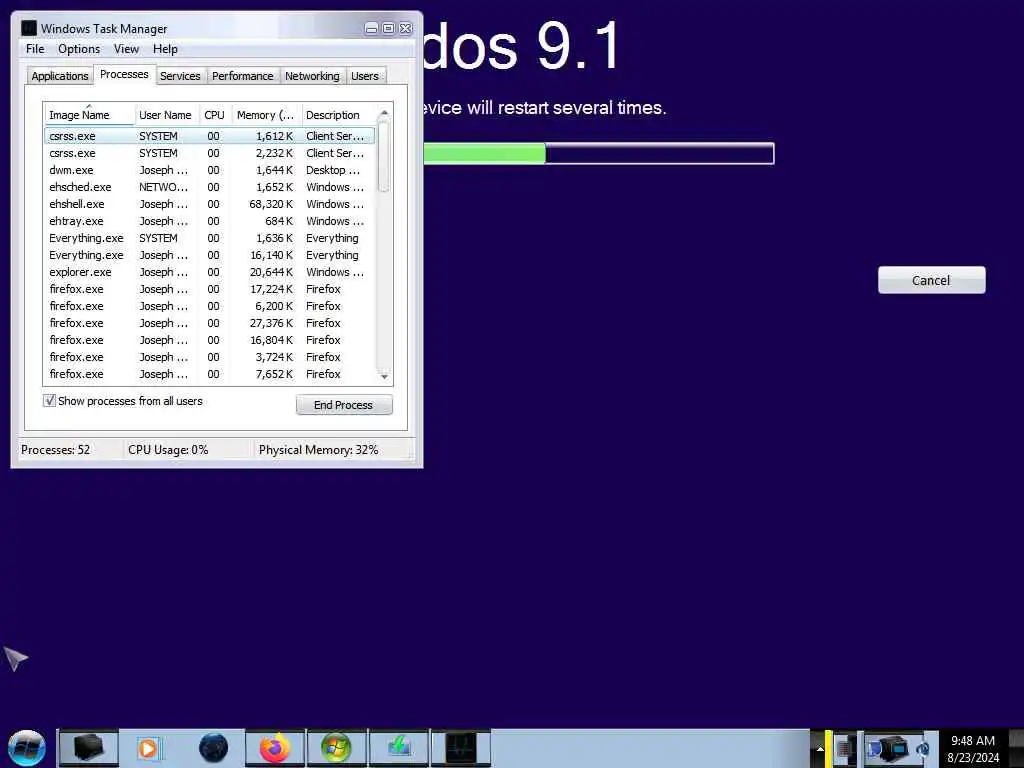Switch to the Applications tab
Viewport: 1024px width, 768px height.
tap(59, 76)
